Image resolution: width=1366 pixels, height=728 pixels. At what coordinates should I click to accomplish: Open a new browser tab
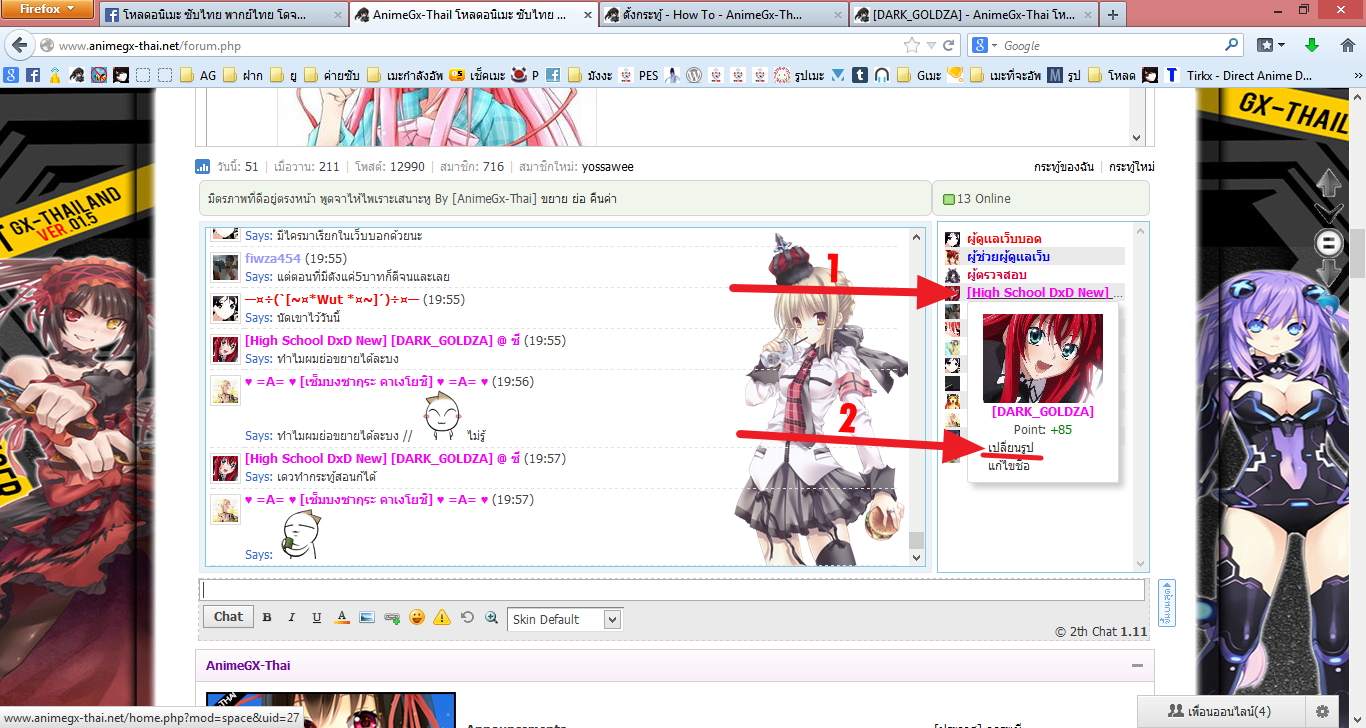[x=1113, y=15]
